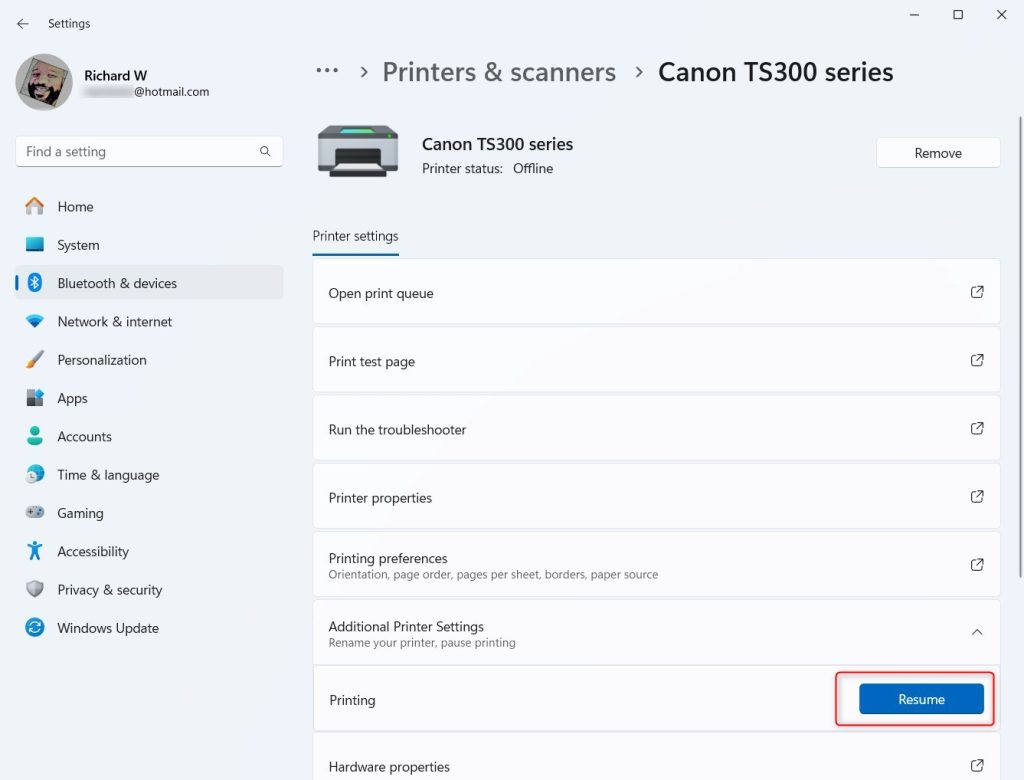Select the Printer settings tab
1024x780 pixels.
coord(355,236)
